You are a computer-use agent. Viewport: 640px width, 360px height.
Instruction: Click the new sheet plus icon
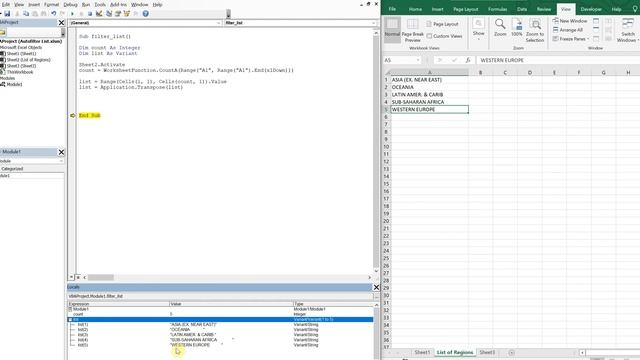(x=511, y=352)
